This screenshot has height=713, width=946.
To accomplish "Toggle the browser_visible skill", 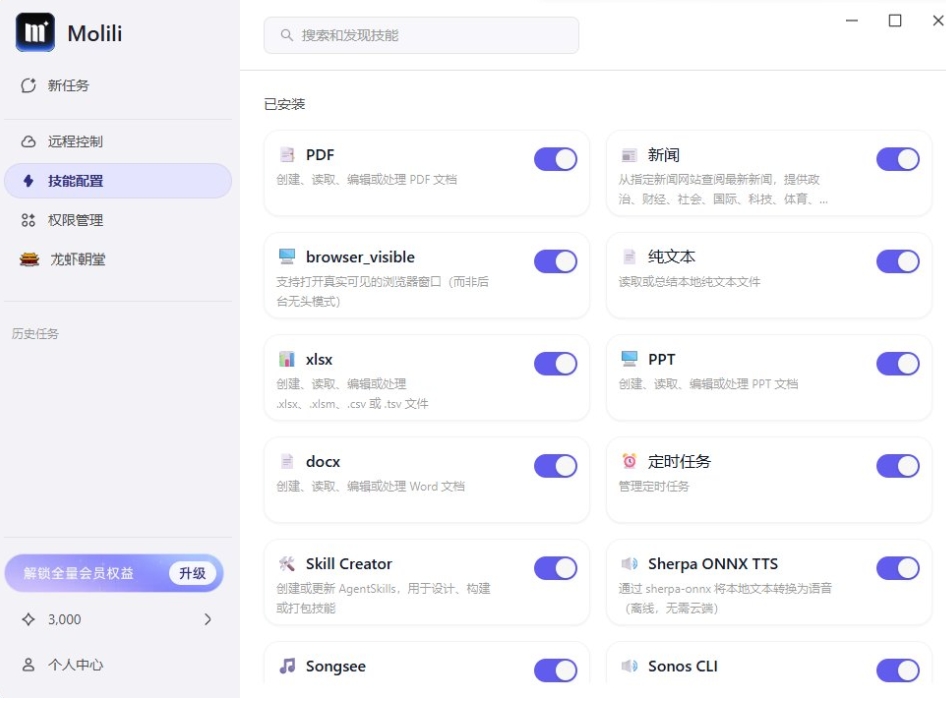I will pos(556,262).
